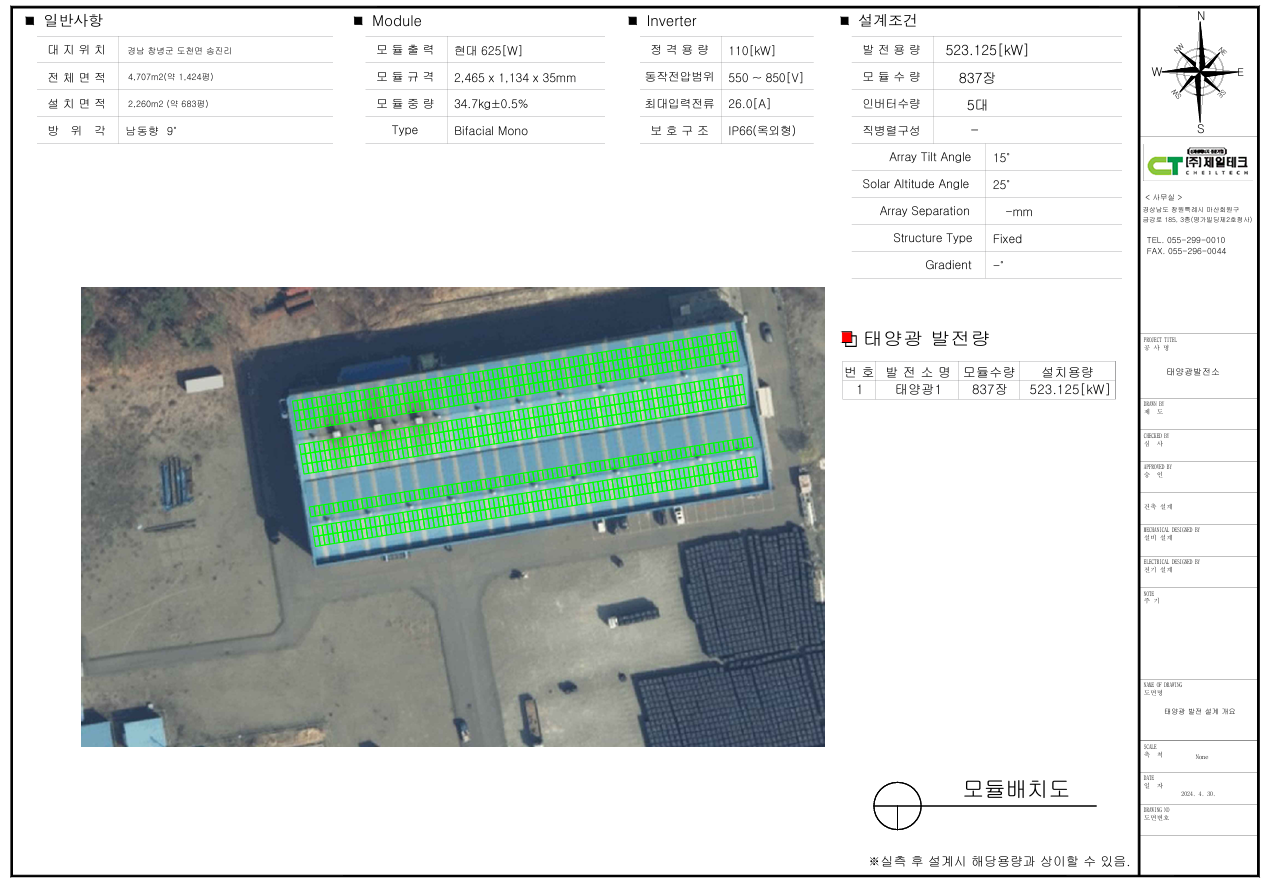Select the Structure Type Fixed value

coord(1007,239)
